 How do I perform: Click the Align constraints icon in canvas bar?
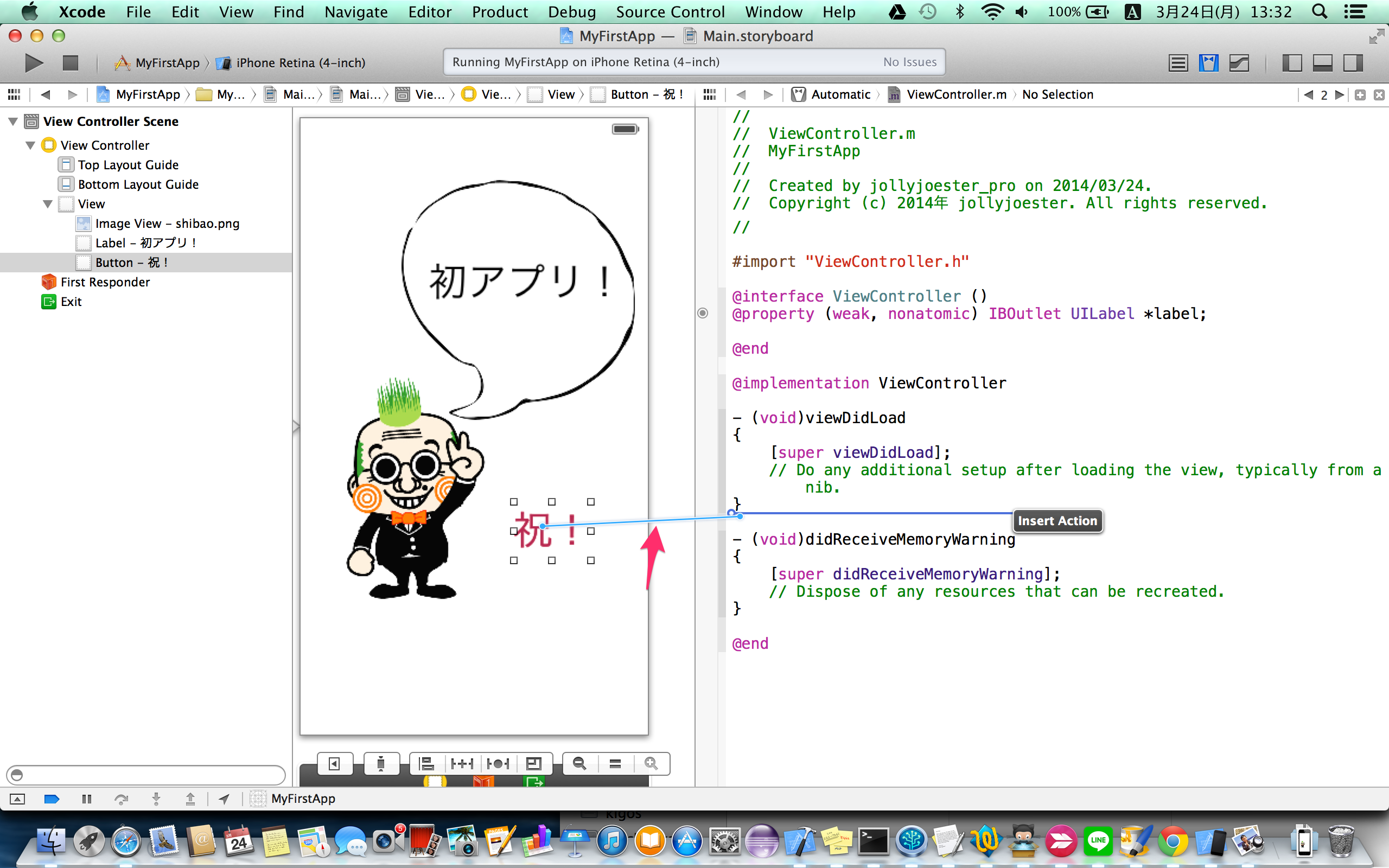(426, 763)
